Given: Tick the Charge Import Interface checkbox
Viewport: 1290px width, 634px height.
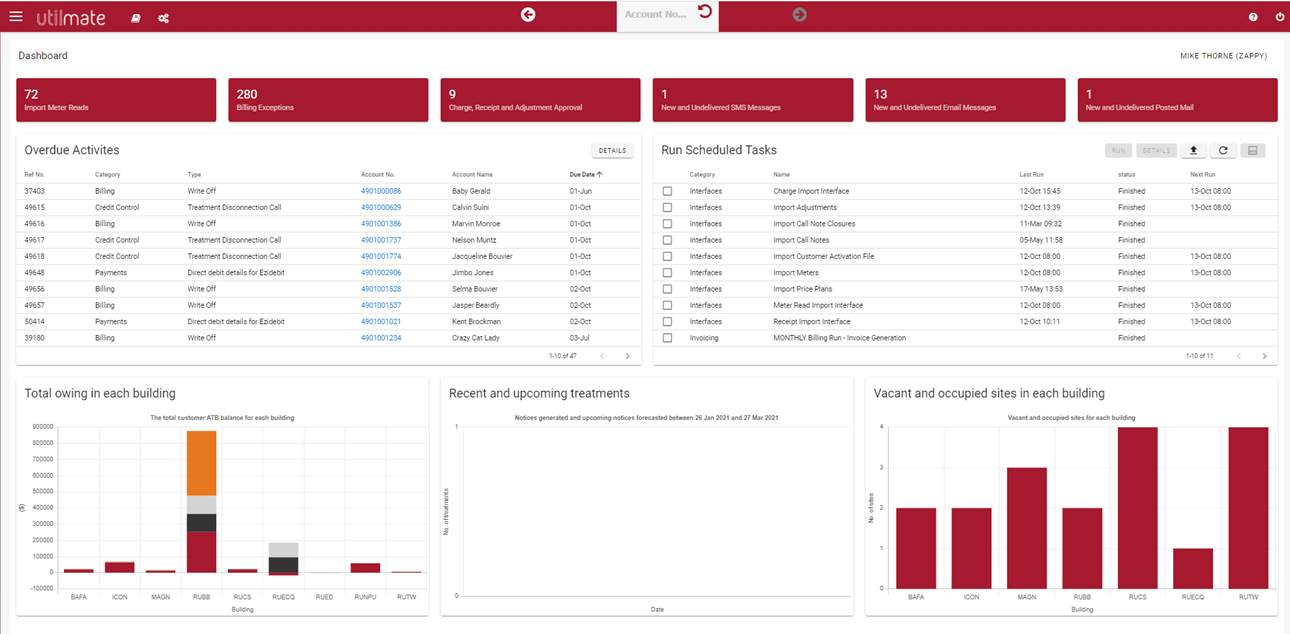Looking at the screenshot, I should tap(667, 191).
